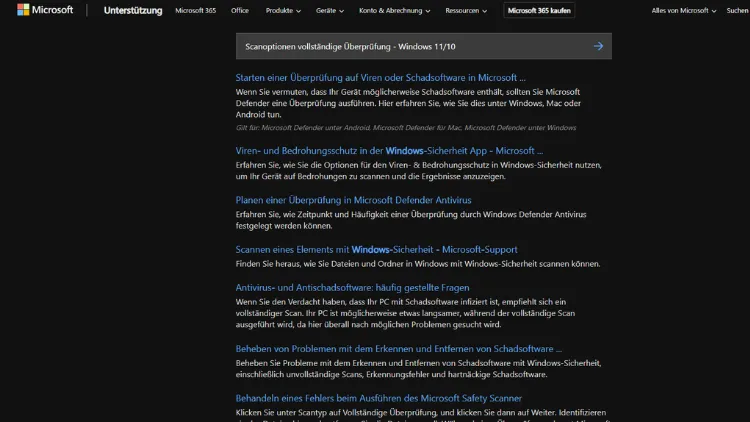Expand the Ressourcen dropdown
Screen dimensions: 750x422
pos(466,11)
